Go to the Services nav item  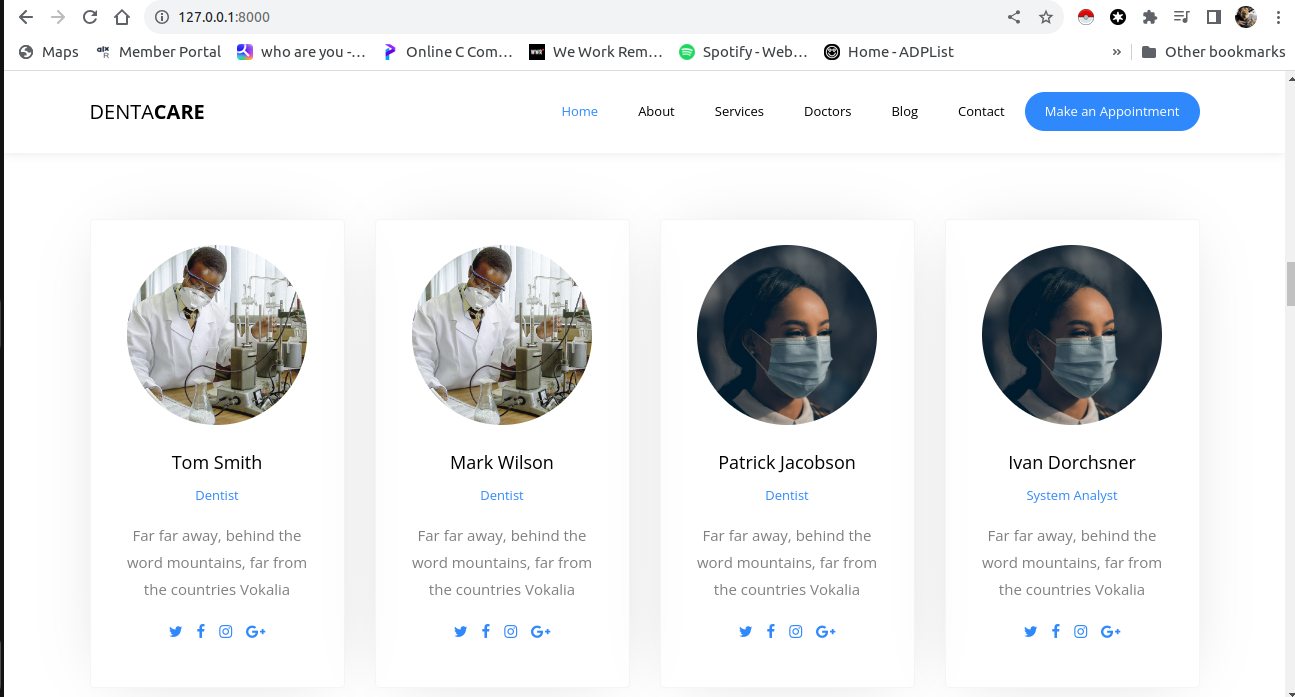739,112
